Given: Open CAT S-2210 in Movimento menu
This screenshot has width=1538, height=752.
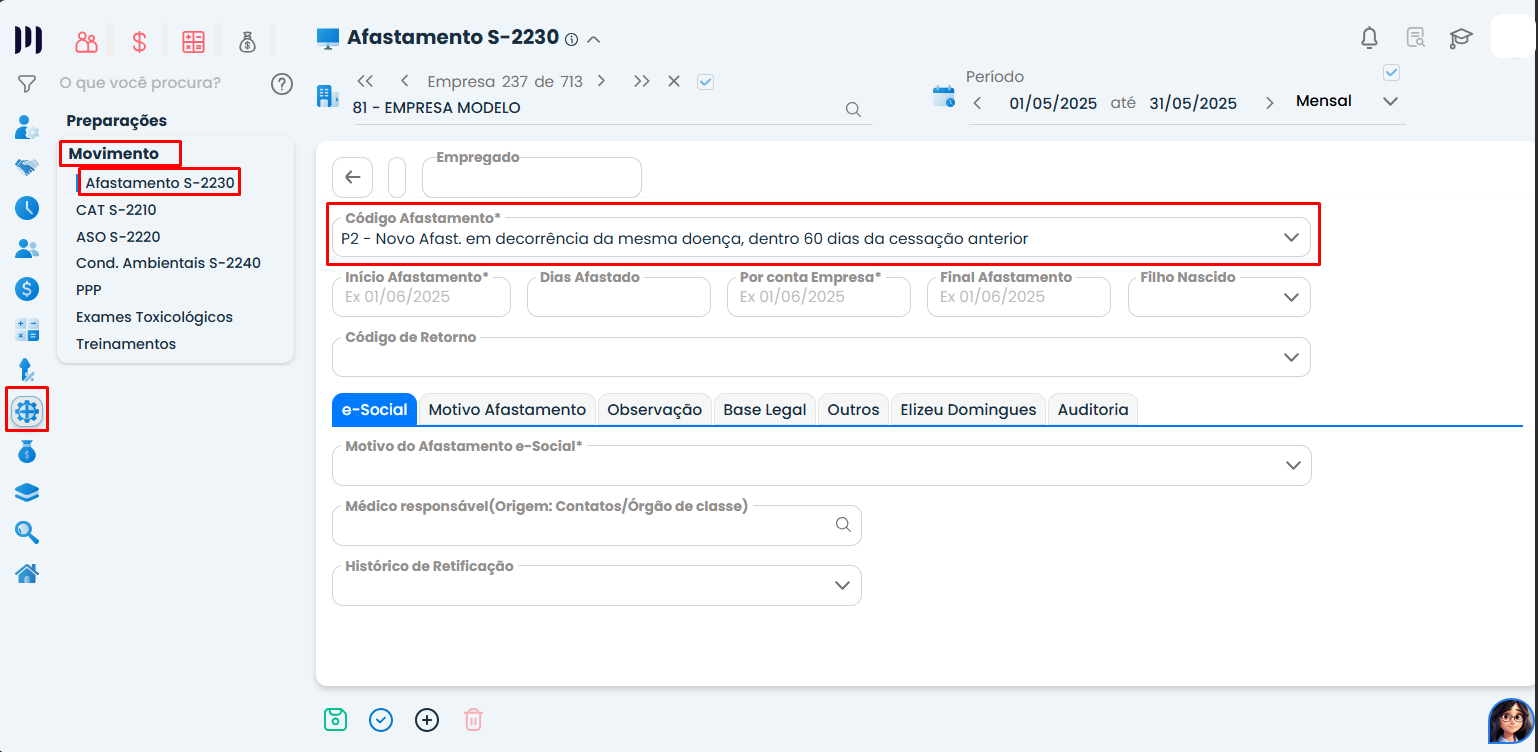Looking at the screenshot, I should [116, 210].
